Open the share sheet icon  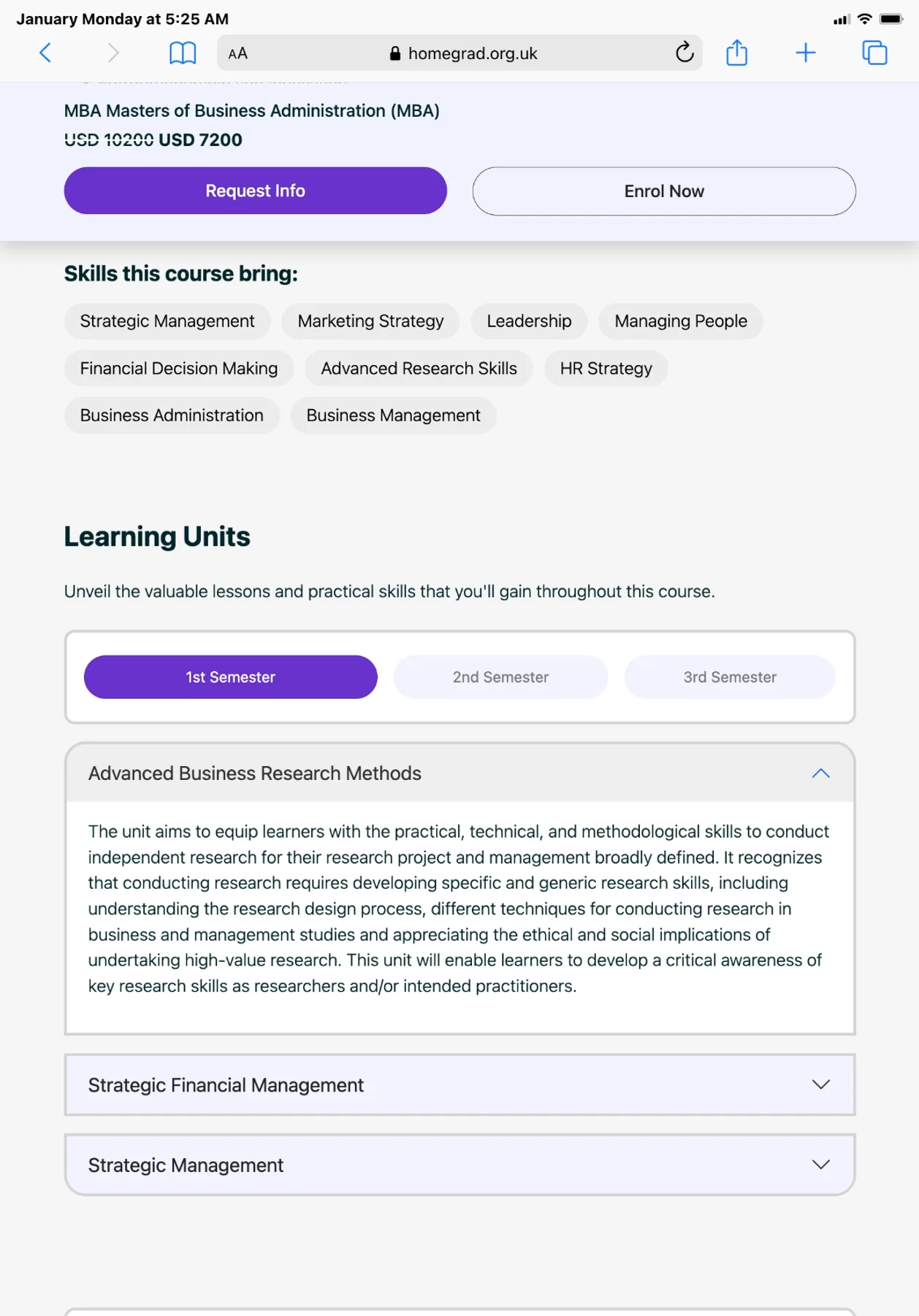point(736,53)
